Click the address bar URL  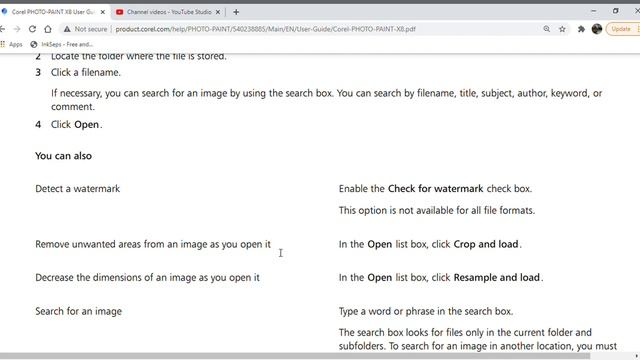pyautogui.click(x=265, y=29)
